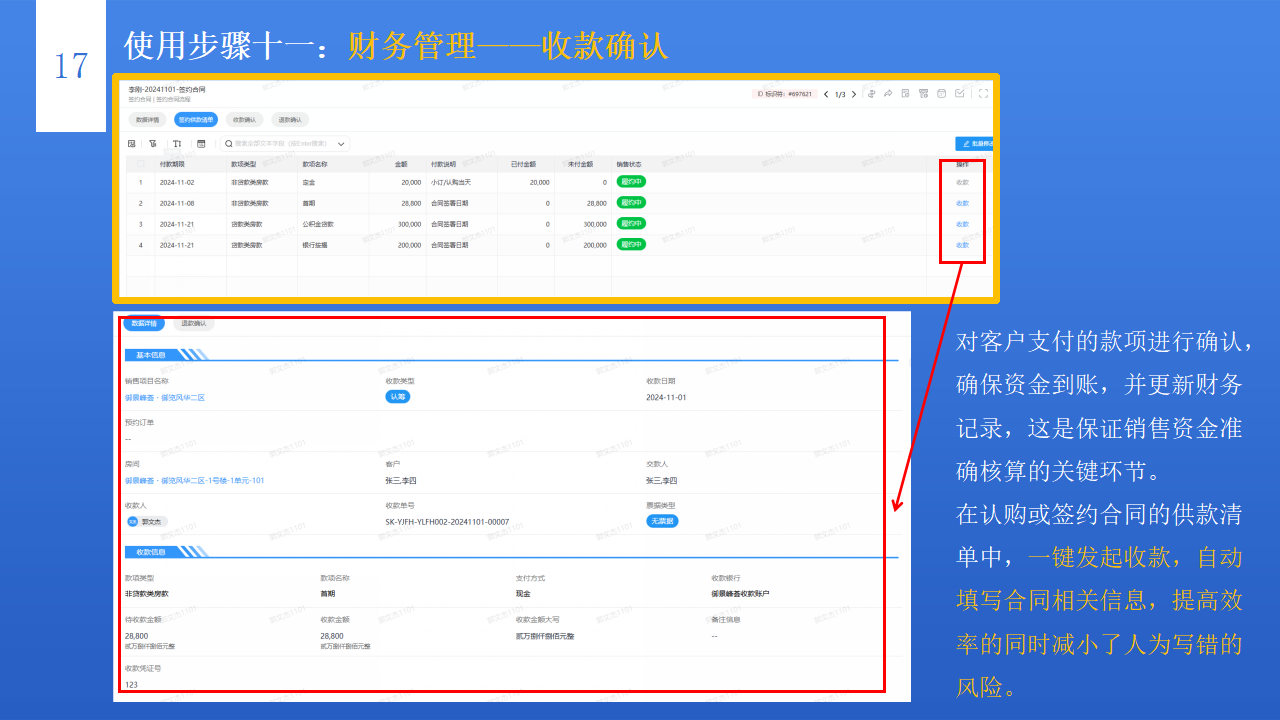Click the previous page left chevron
Image resolution: width=1280 pixels, height=720 pixels.
coord(828,92)
